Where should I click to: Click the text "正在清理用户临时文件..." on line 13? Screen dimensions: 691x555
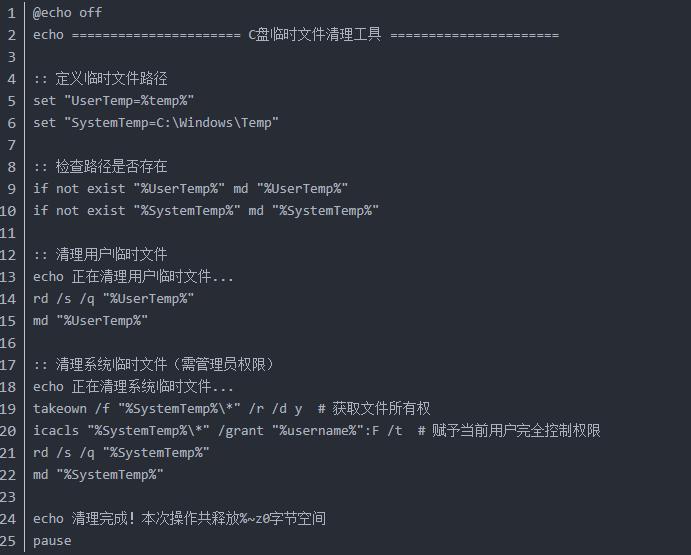[x=153, y=277]
